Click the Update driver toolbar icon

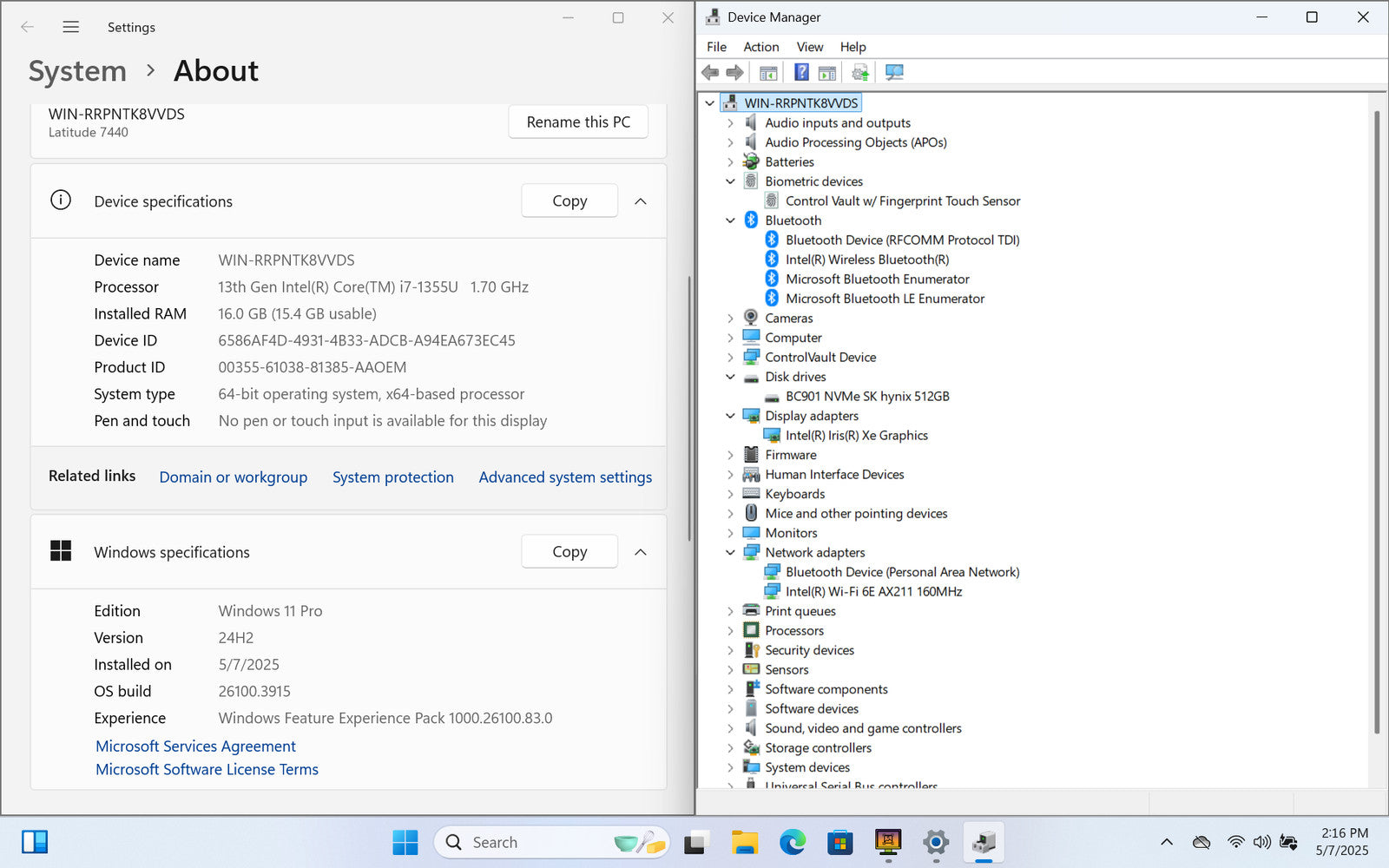point(859,72)
